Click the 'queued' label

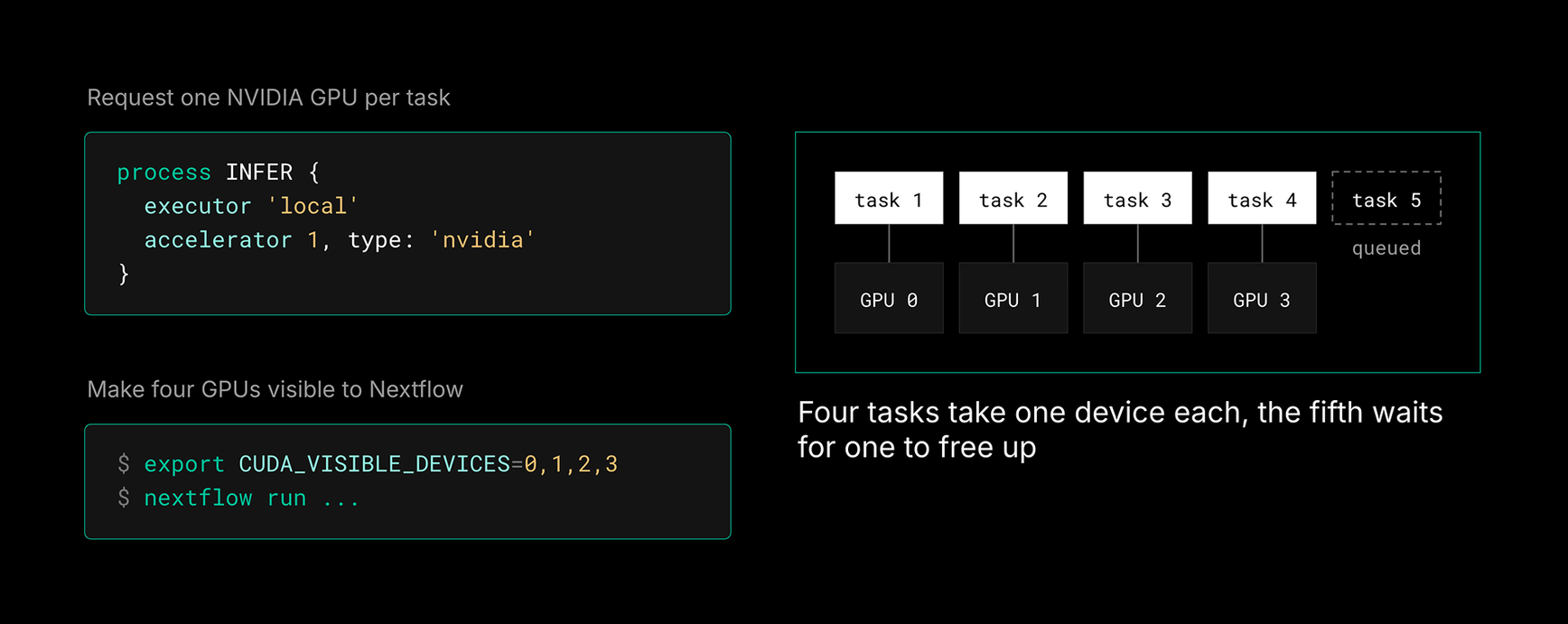tap(1386, 248)
